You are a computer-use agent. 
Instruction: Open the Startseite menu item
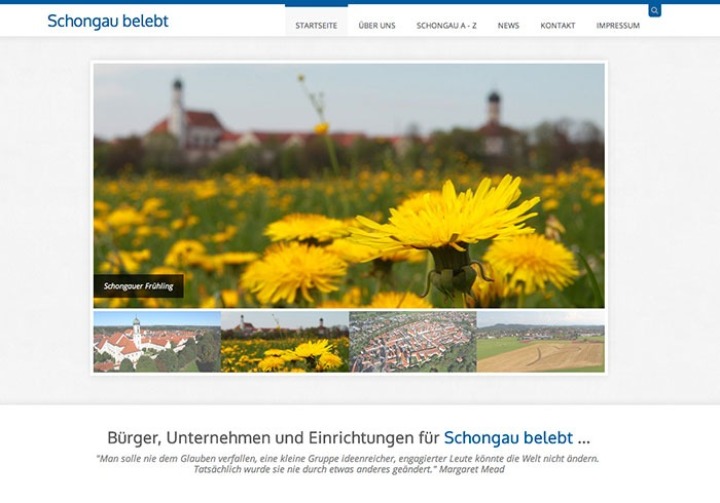316,25
